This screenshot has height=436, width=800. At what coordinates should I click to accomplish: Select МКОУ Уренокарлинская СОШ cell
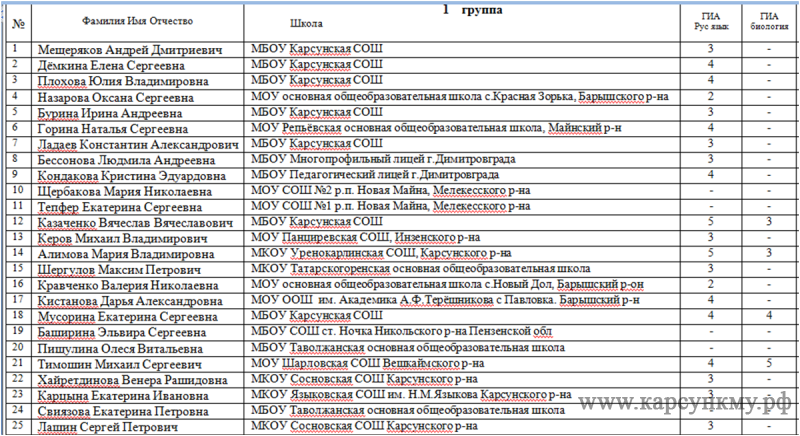click(381, 253)
